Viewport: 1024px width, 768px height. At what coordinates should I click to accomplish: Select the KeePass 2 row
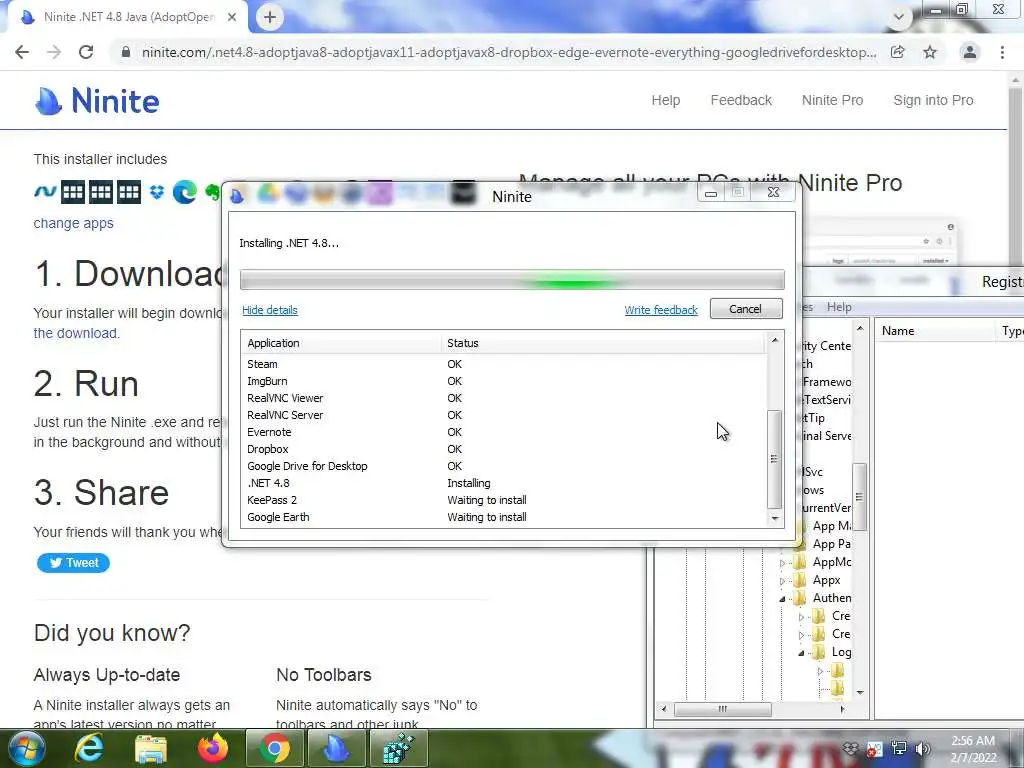point(504,500)
